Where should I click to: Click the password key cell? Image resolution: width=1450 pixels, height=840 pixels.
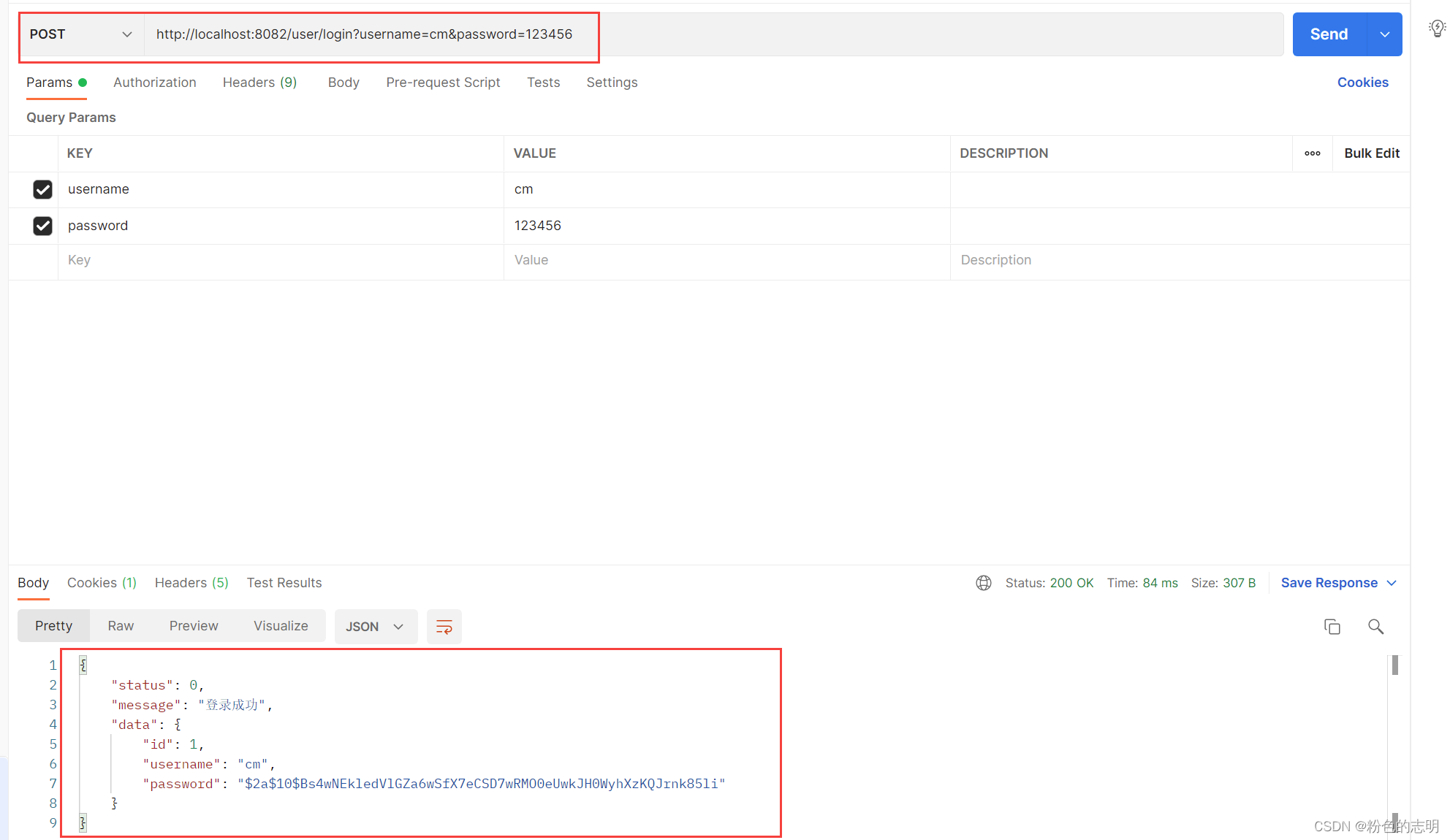(x=281, y=226)
